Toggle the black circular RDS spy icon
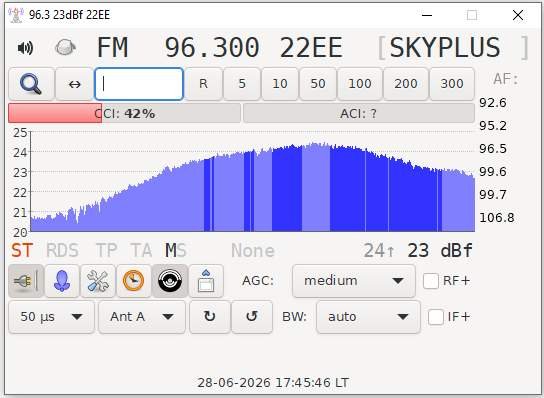This screenshot has height=398, width=544. tap(170, 281)
